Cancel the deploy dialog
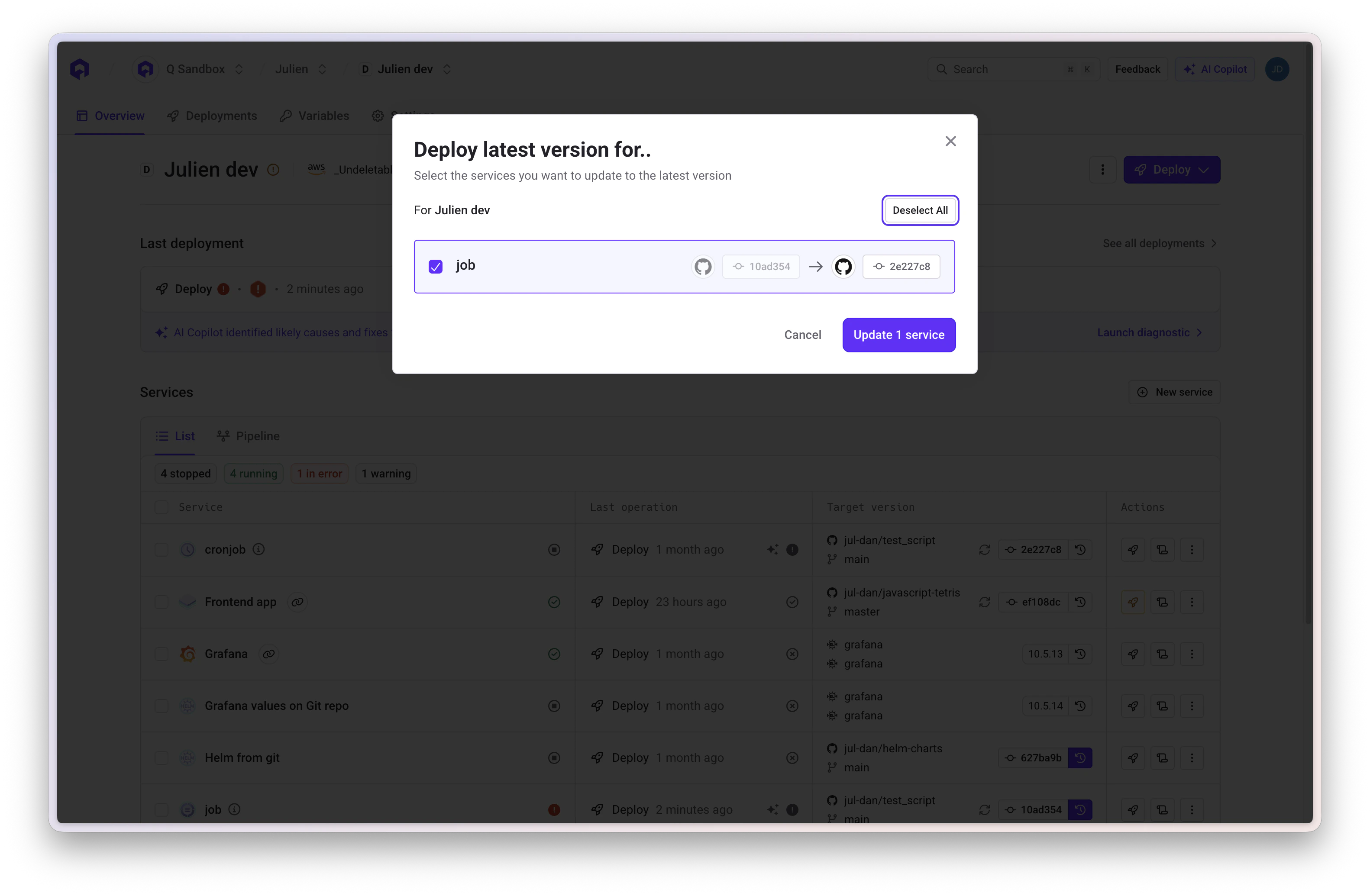This screenshot has width=1370, height=896. click(802, 335)
